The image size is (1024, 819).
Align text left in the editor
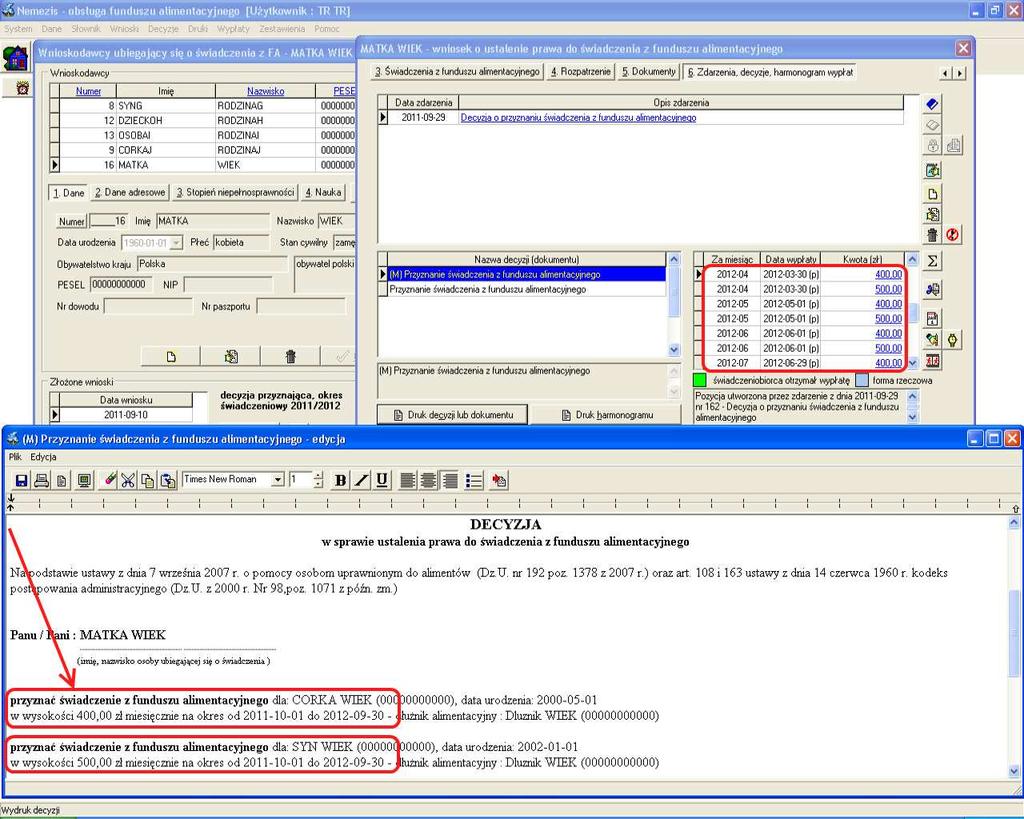[x=408, y=481]
